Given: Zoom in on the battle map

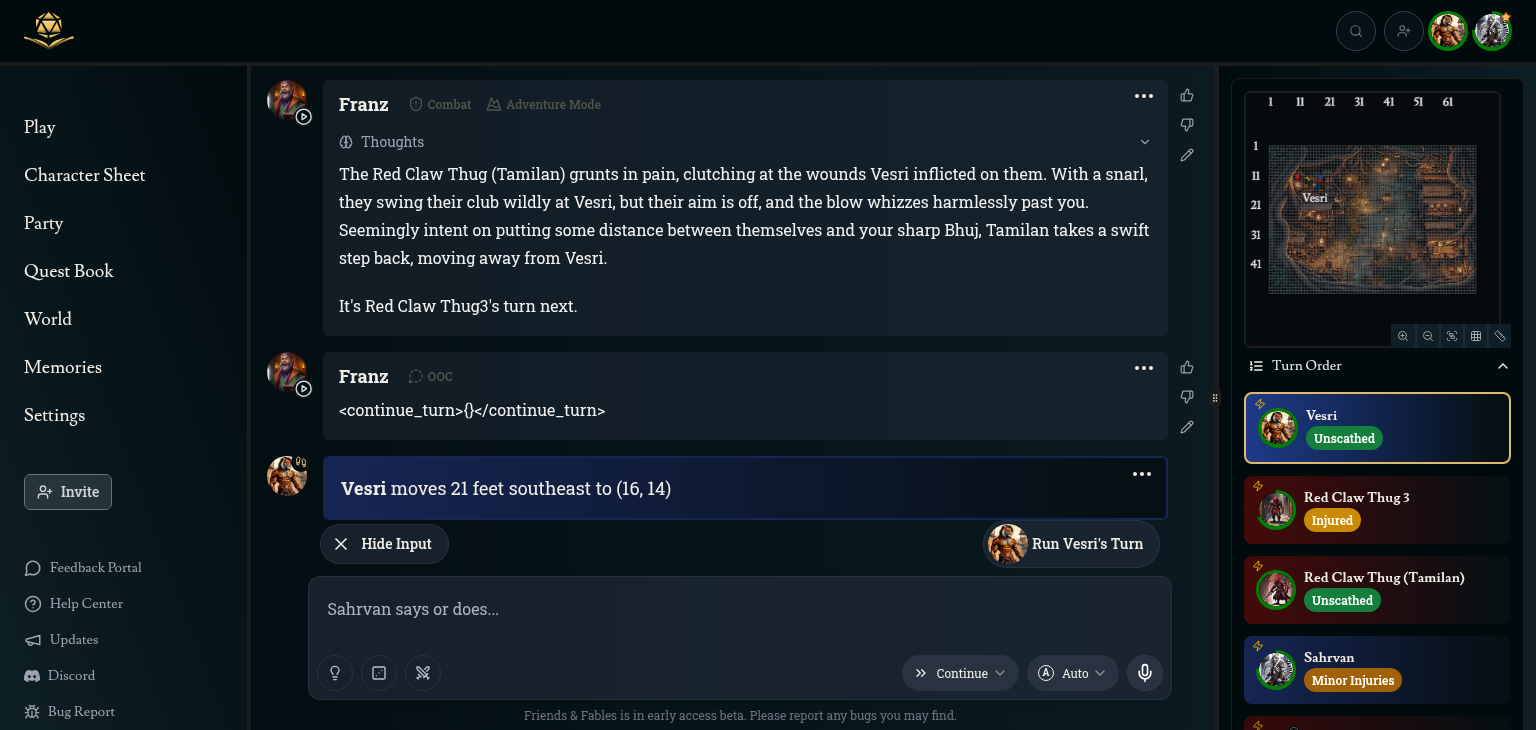Looking at the screenshot, I should tap(1404, 336).
